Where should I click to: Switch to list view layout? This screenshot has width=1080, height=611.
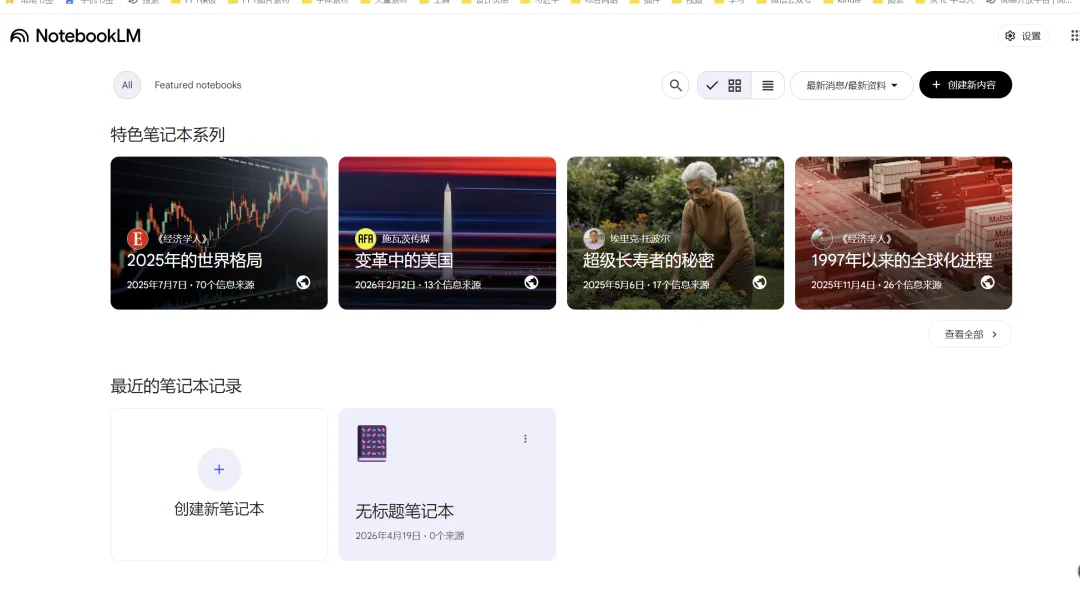(767, 85)
